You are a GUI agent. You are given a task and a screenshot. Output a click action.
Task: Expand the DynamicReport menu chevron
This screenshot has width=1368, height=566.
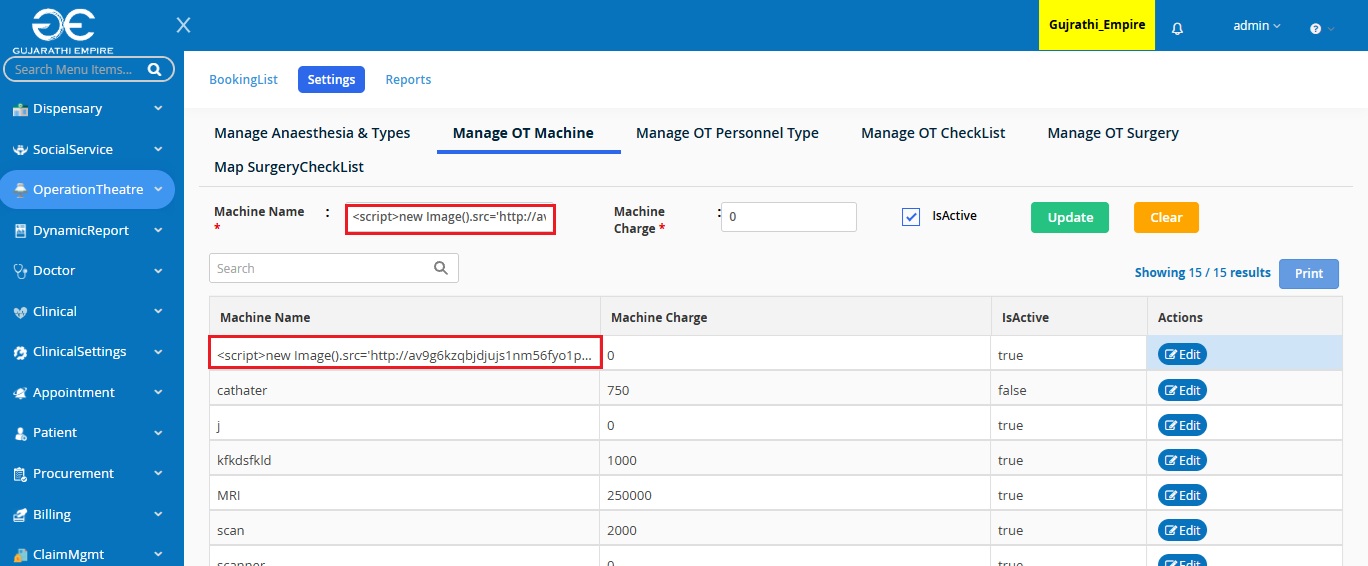coord(158,230)
